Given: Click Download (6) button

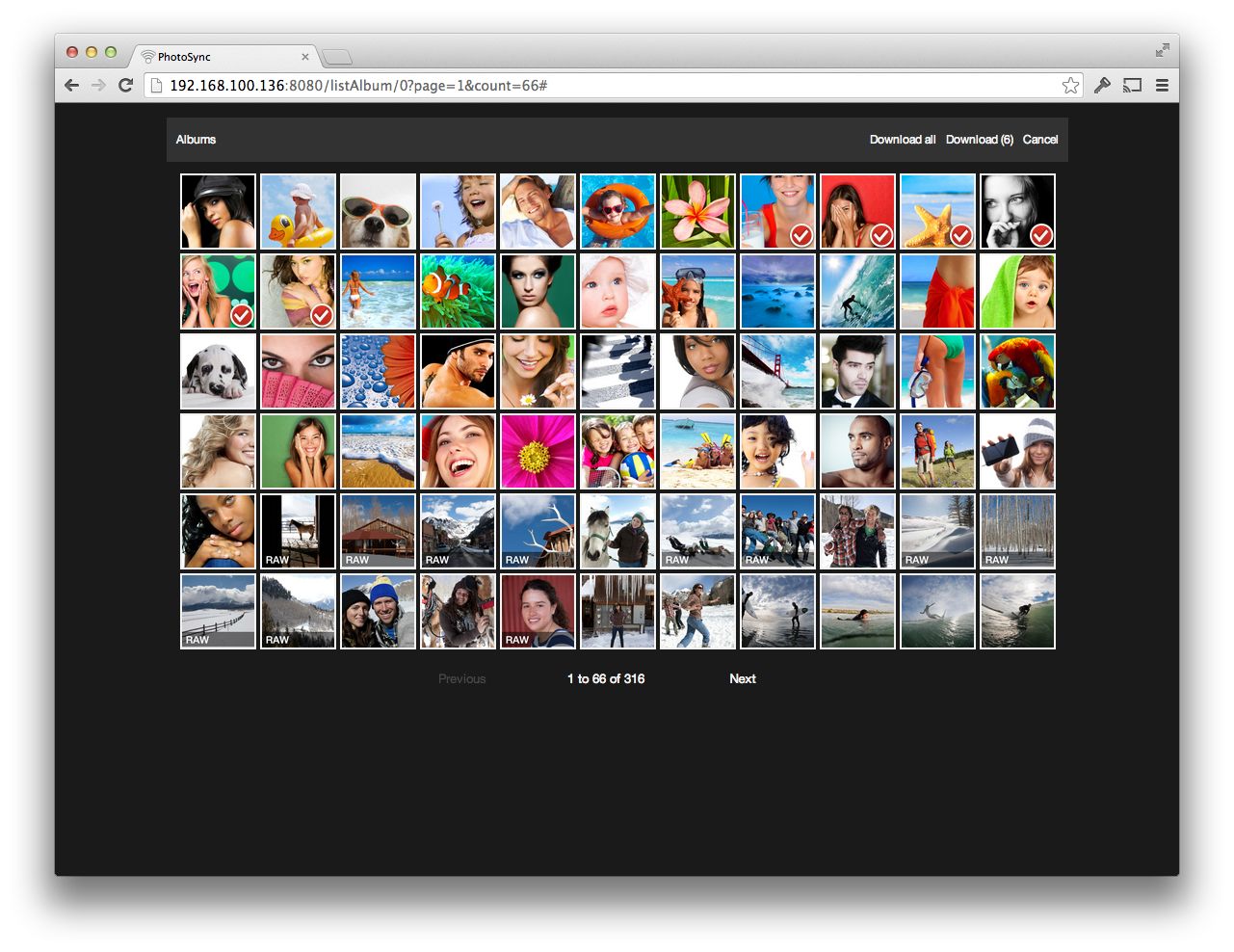Looking at the screenshot, I should tap(980, 140).
